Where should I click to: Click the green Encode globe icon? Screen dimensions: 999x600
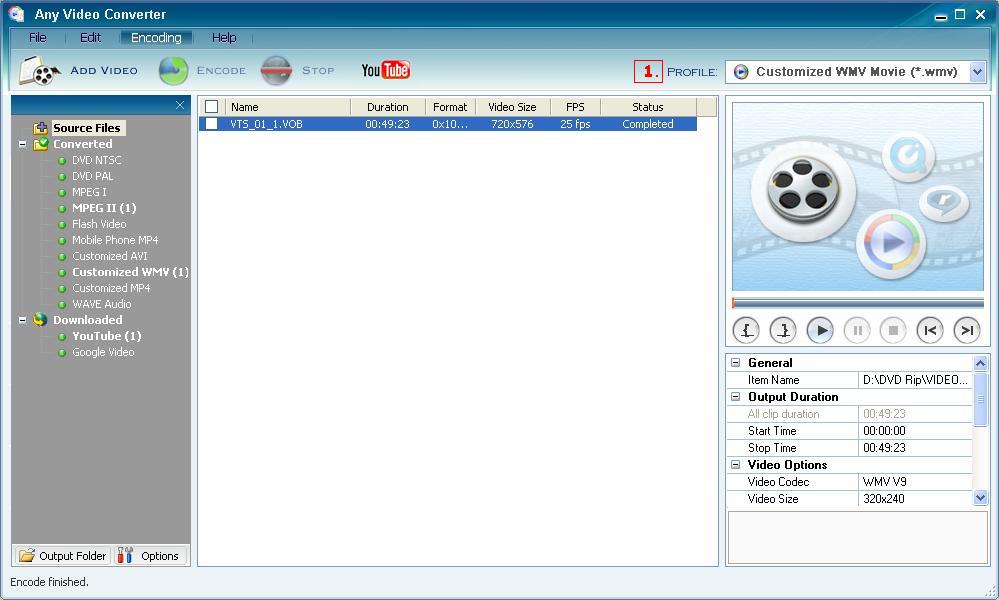[x=173, y=71]
